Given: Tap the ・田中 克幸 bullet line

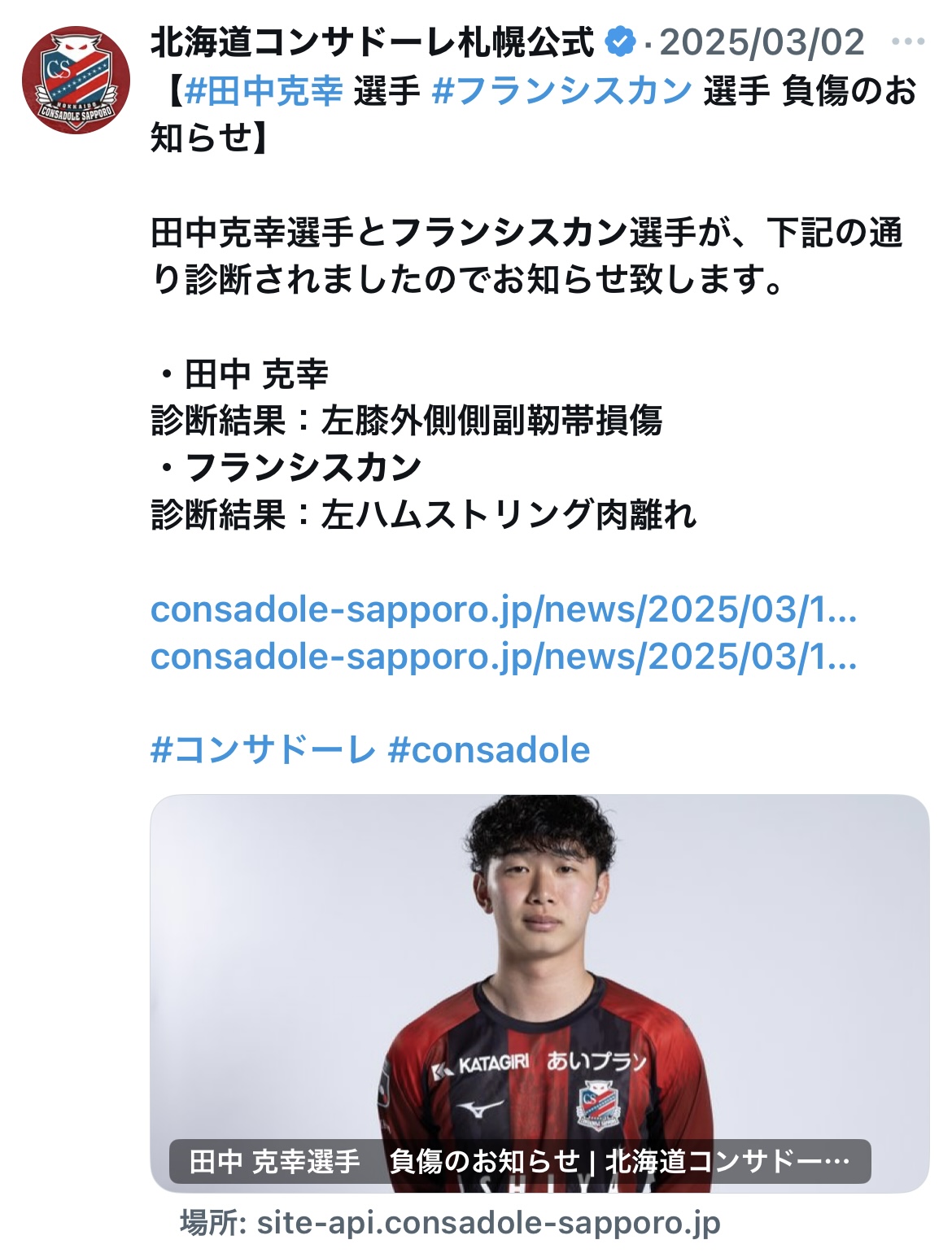Looking at the screenshot, I should [x=240, y=374].
